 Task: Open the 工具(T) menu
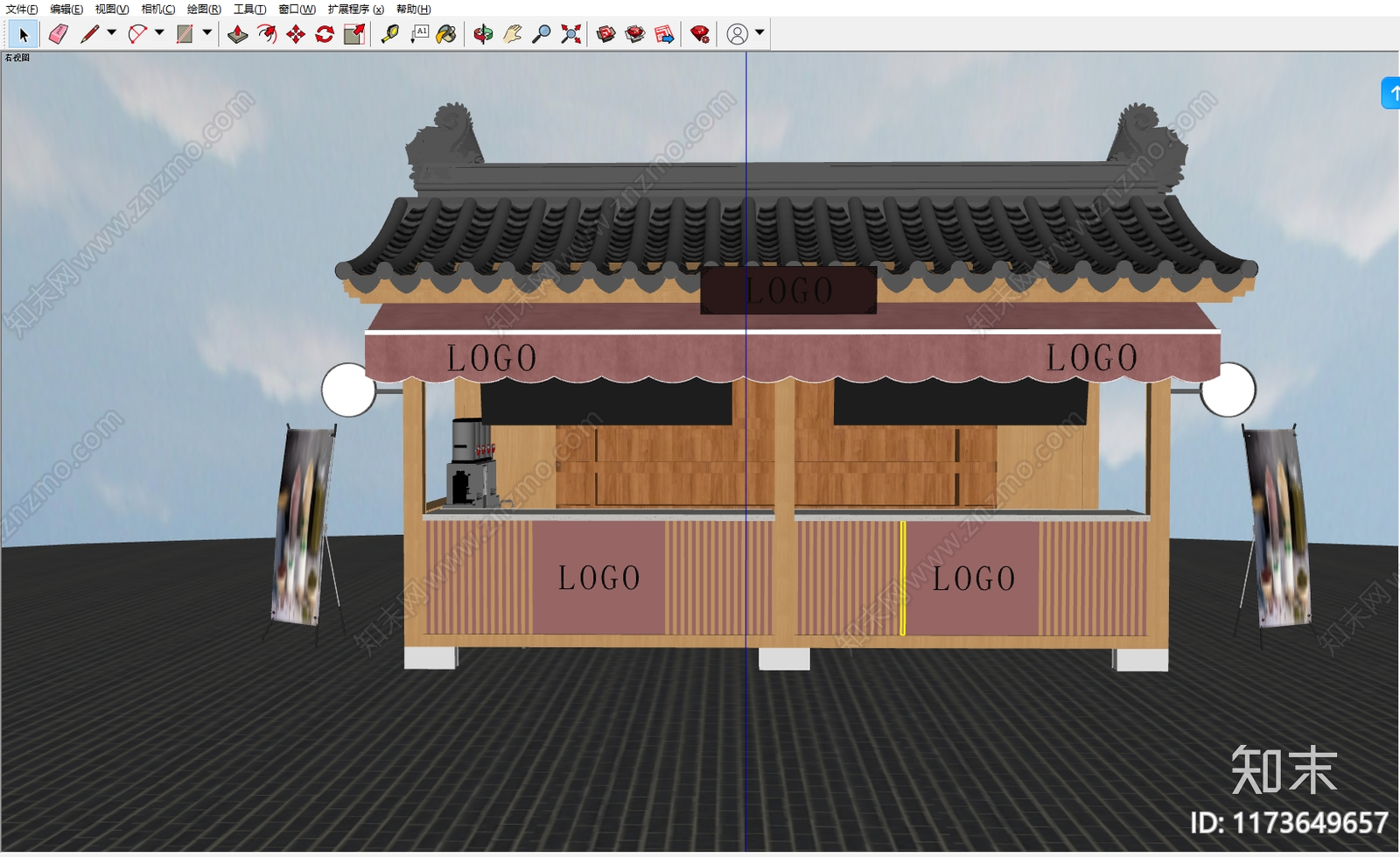click(249, 9)
